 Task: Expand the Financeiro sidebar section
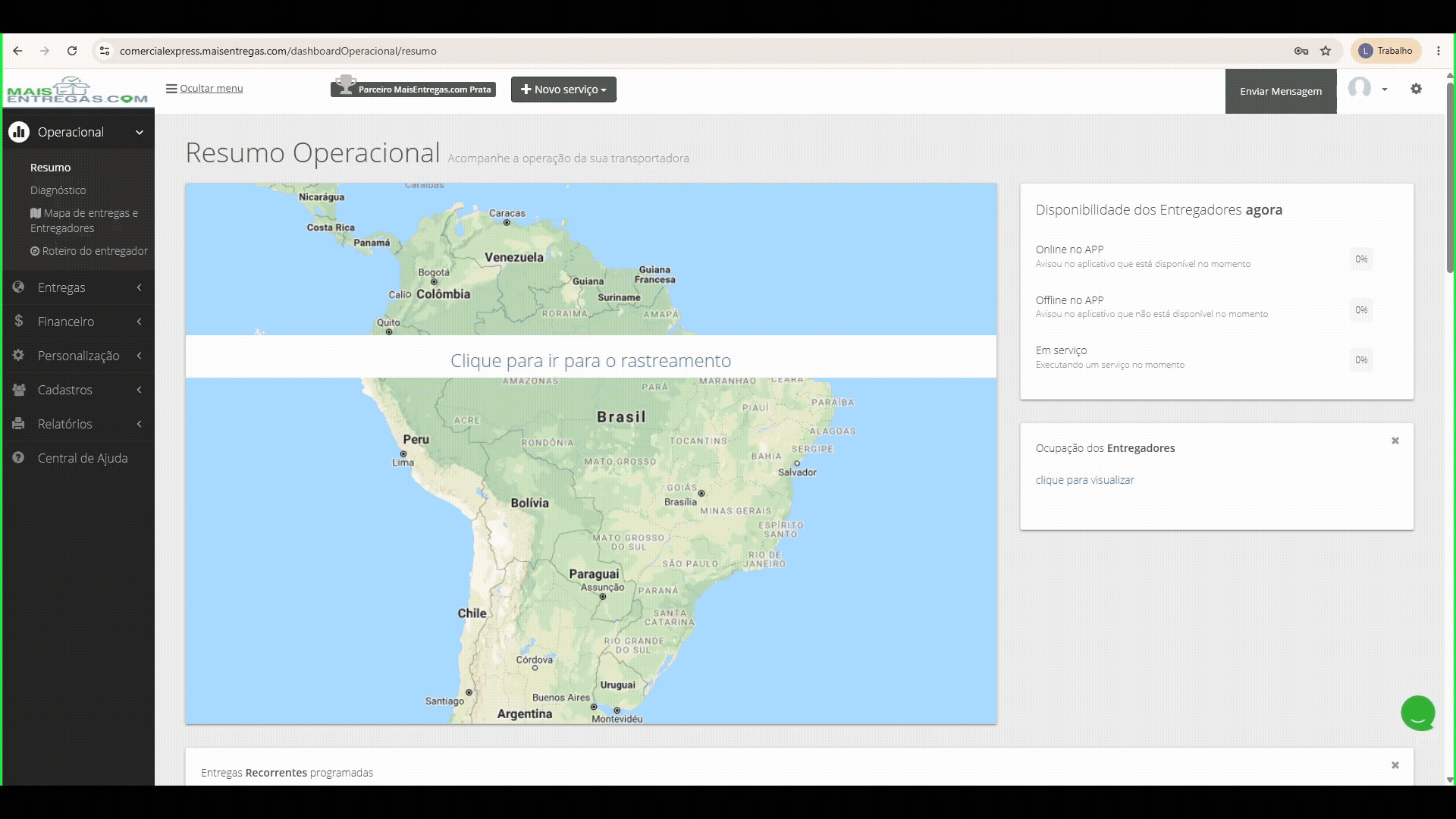[78, 322]
